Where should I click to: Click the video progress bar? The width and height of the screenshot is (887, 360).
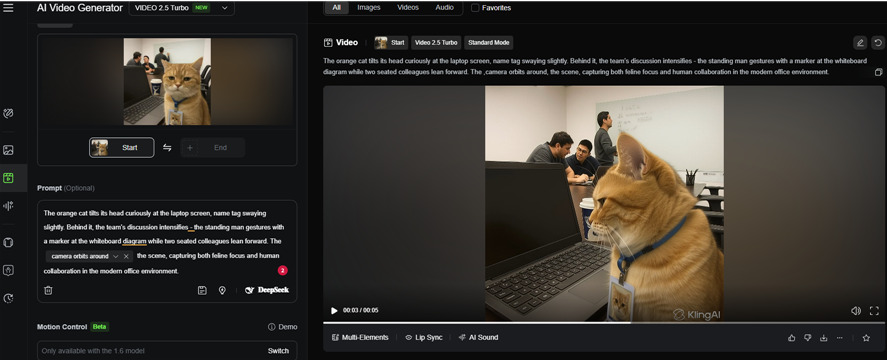tap(604, 323)
